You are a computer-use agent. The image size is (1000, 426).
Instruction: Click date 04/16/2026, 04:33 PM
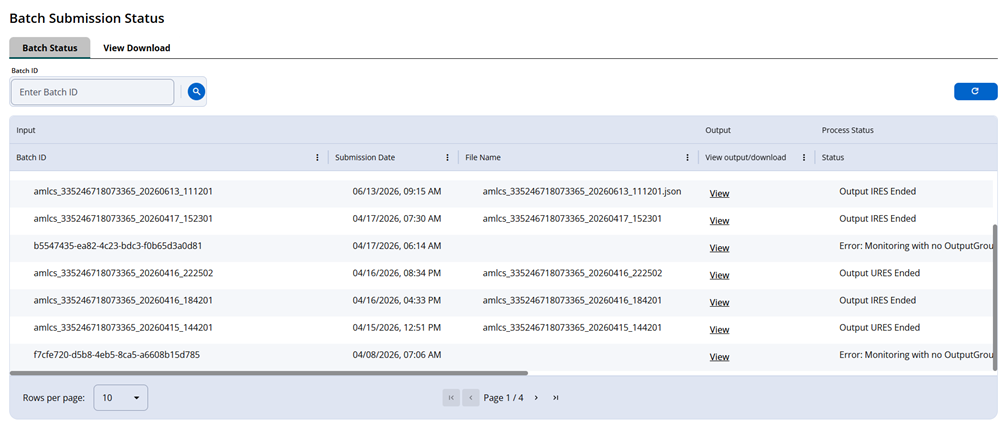tap(397, 300)
